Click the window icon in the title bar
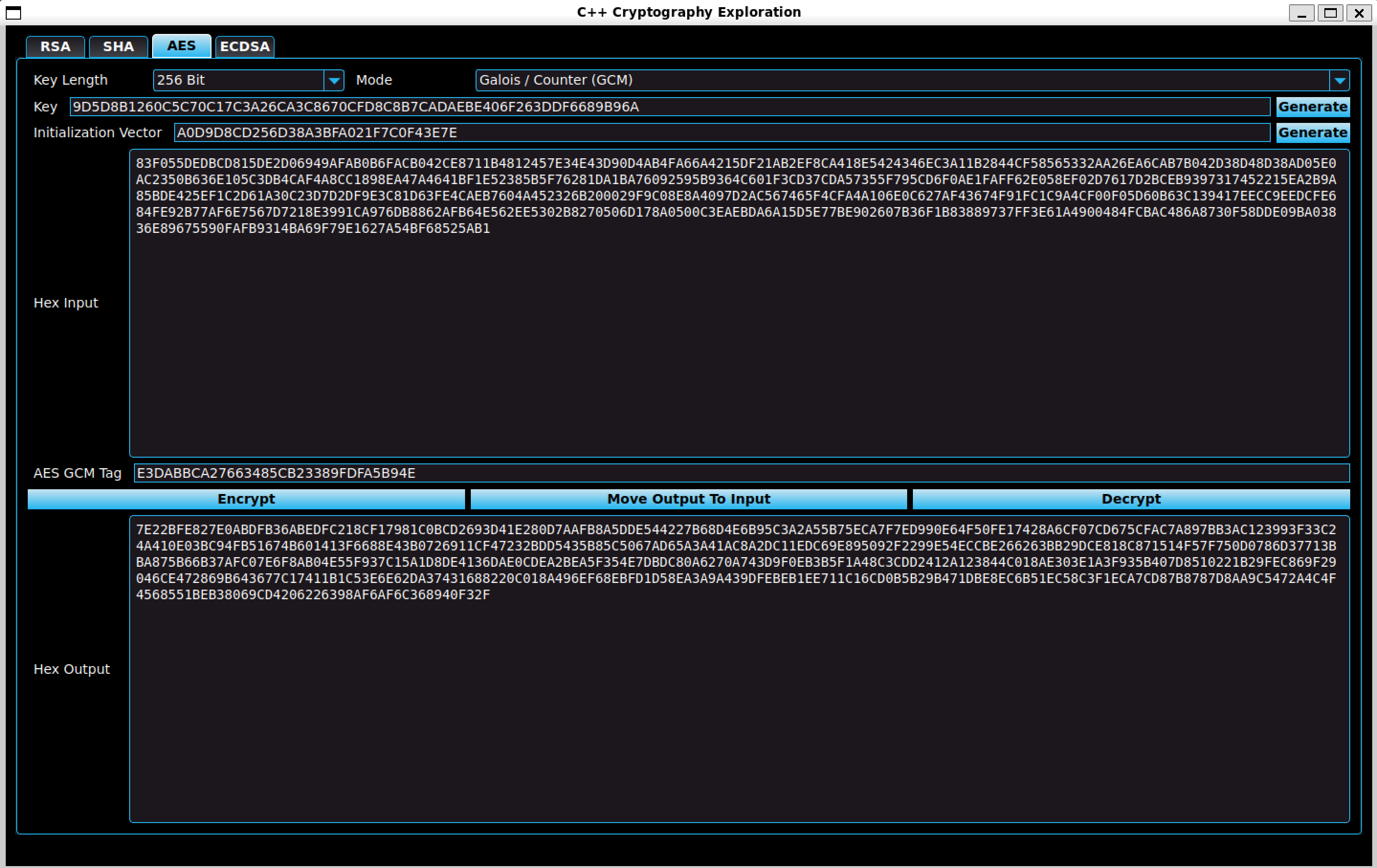 click(12, 13)
